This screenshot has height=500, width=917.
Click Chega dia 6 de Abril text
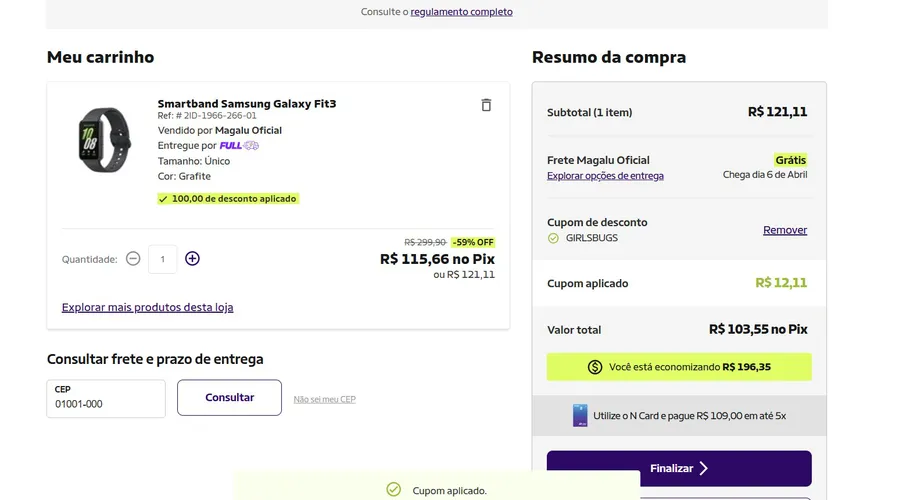765,175
